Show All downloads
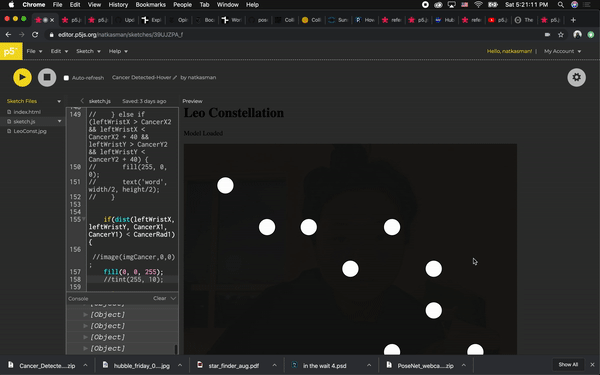This screenshot has height=375, width=600. tap(568, 364)
